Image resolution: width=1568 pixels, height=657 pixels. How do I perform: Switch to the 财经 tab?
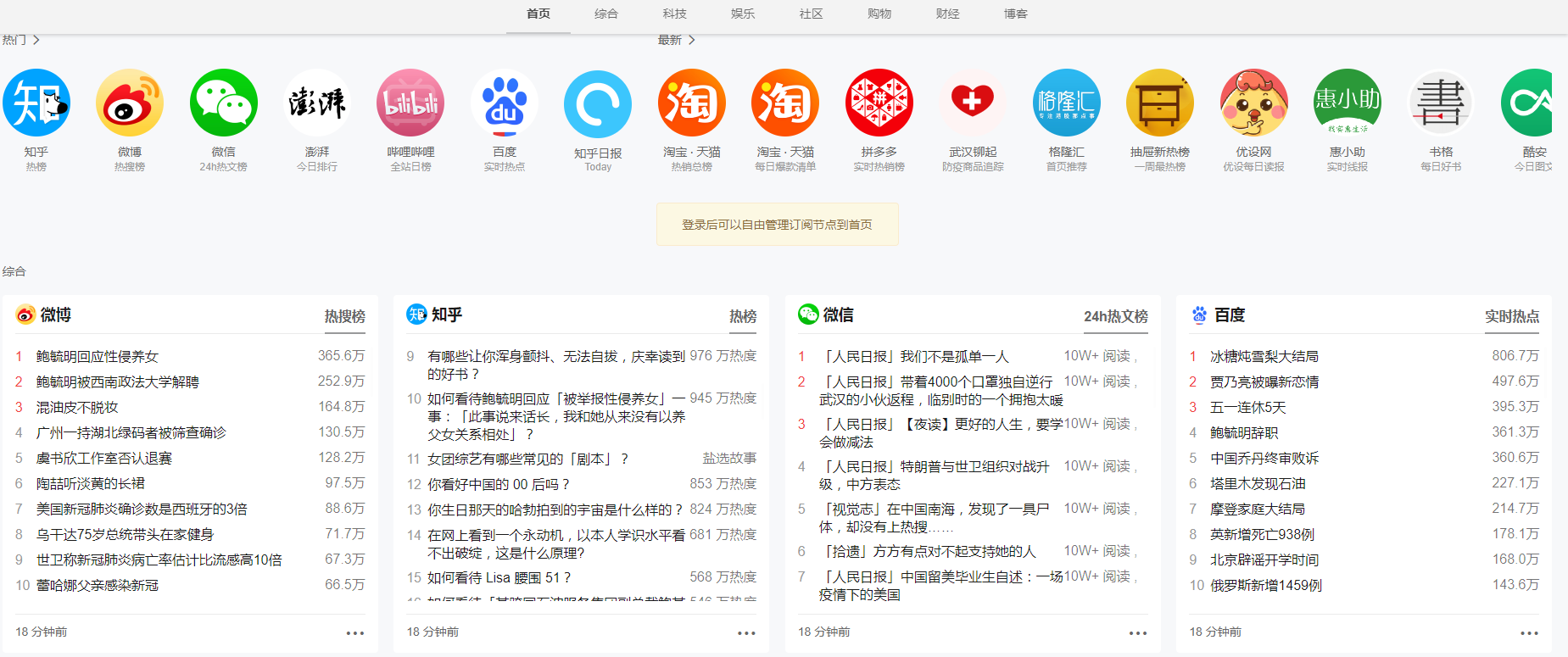pos(948,14)
